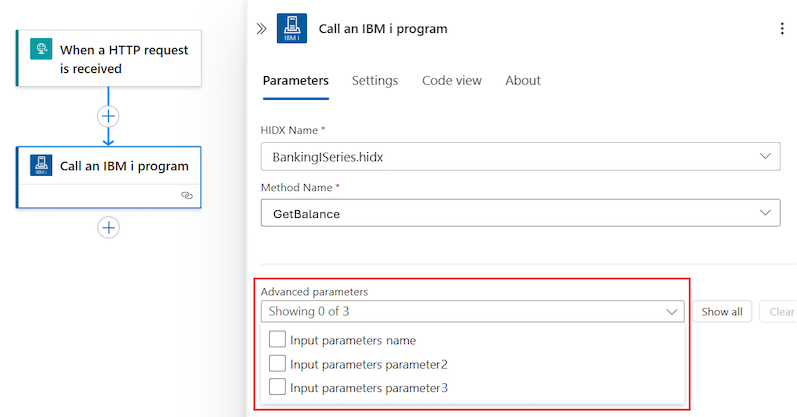
Task: Check the Input parameters name checkbox
Action: [278, 340]
